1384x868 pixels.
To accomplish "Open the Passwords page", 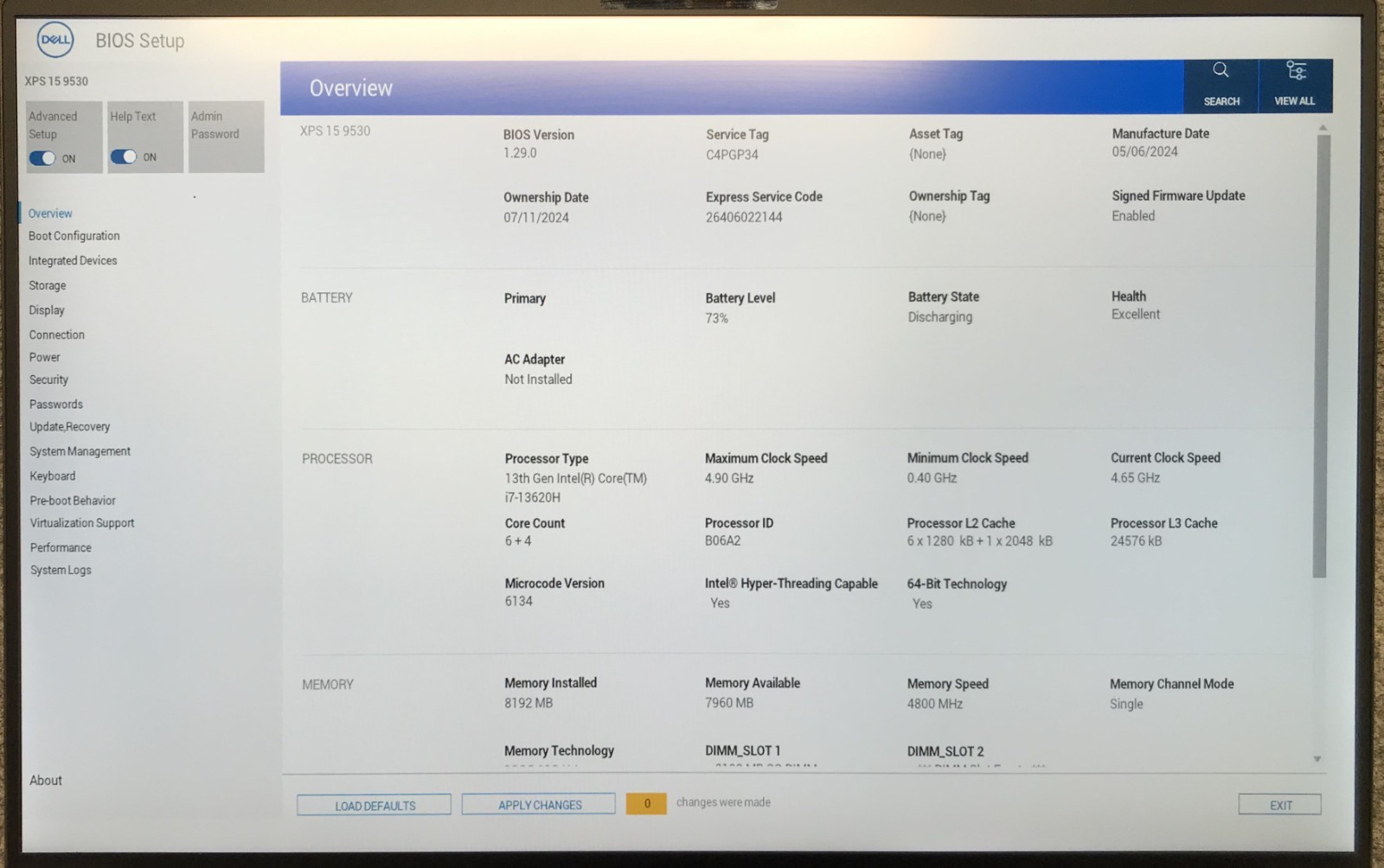I will pos(56,404).
